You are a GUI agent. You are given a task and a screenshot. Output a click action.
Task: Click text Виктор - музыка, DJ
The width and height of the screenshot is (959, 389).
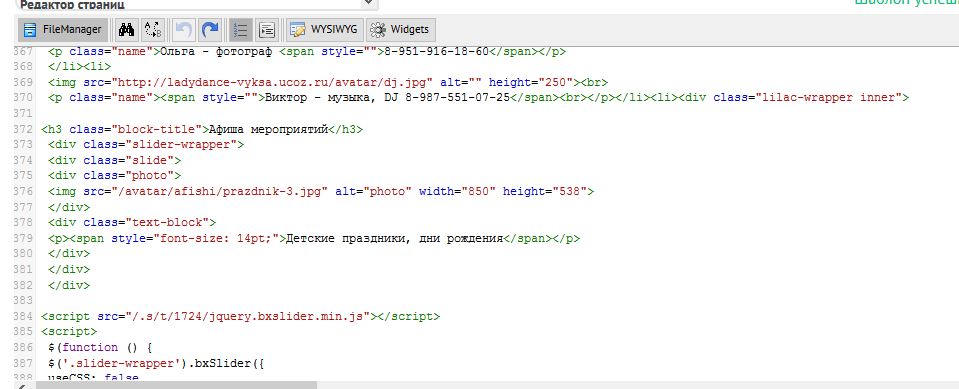pos(331,97)
